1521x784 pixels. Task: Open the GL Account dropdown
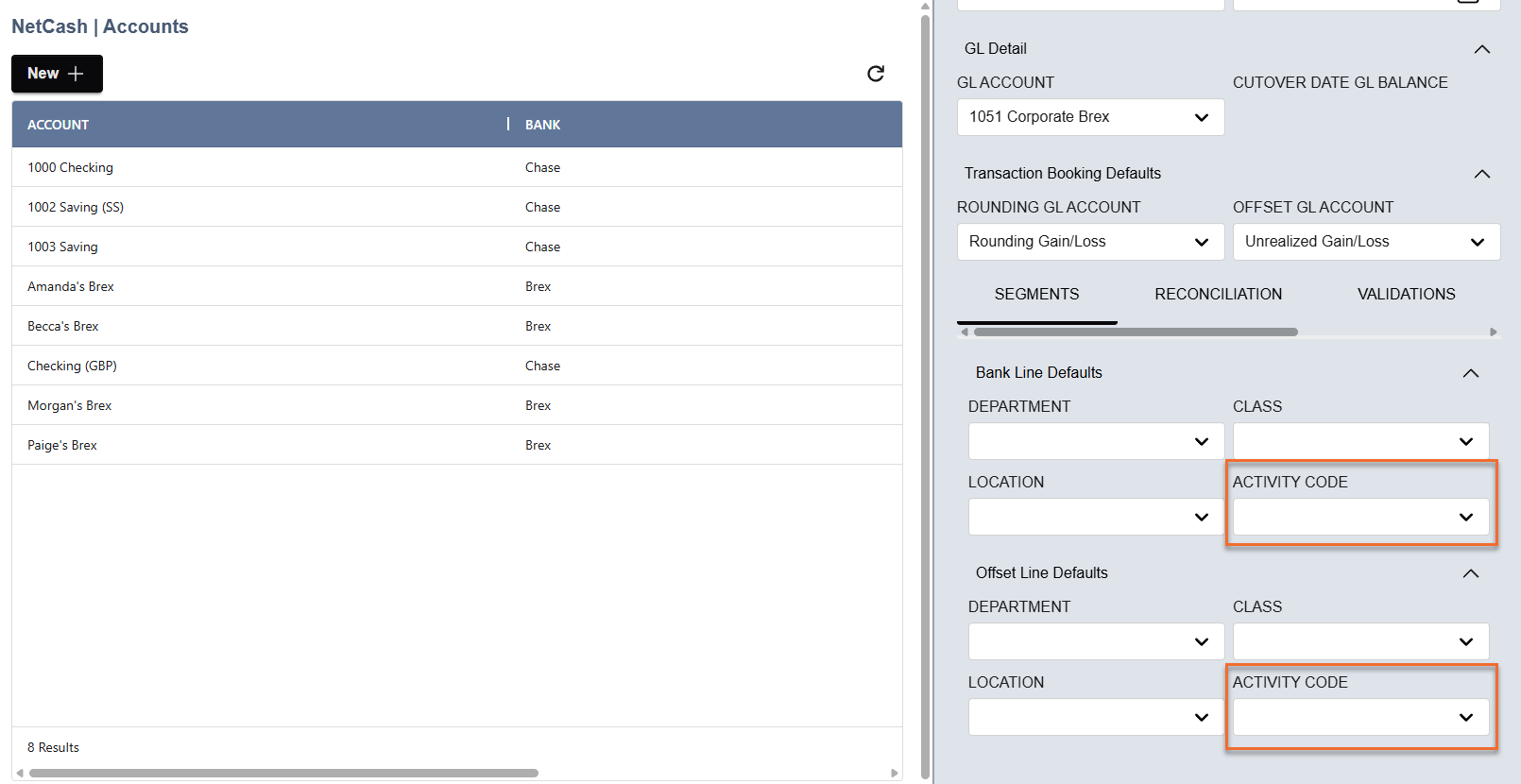point(1090,117)
